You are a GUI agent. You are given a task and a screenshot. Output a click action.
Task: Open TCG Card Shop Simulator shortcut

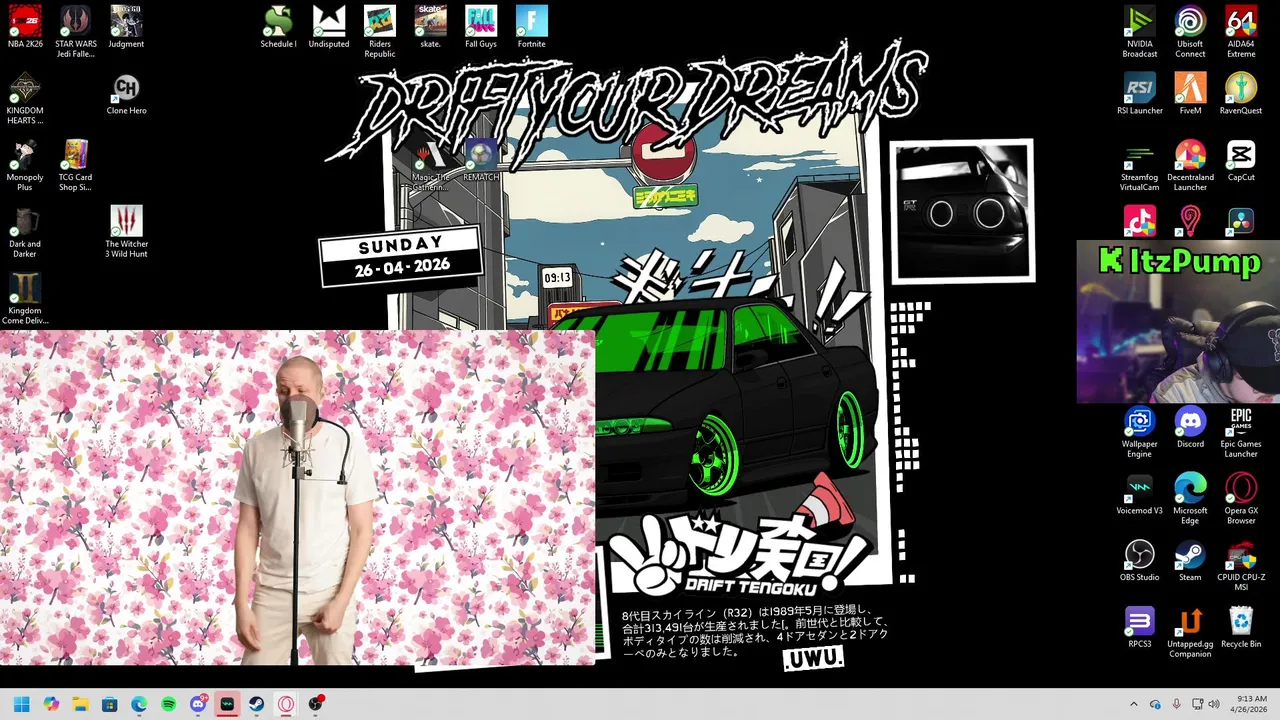tap(76, 165)
